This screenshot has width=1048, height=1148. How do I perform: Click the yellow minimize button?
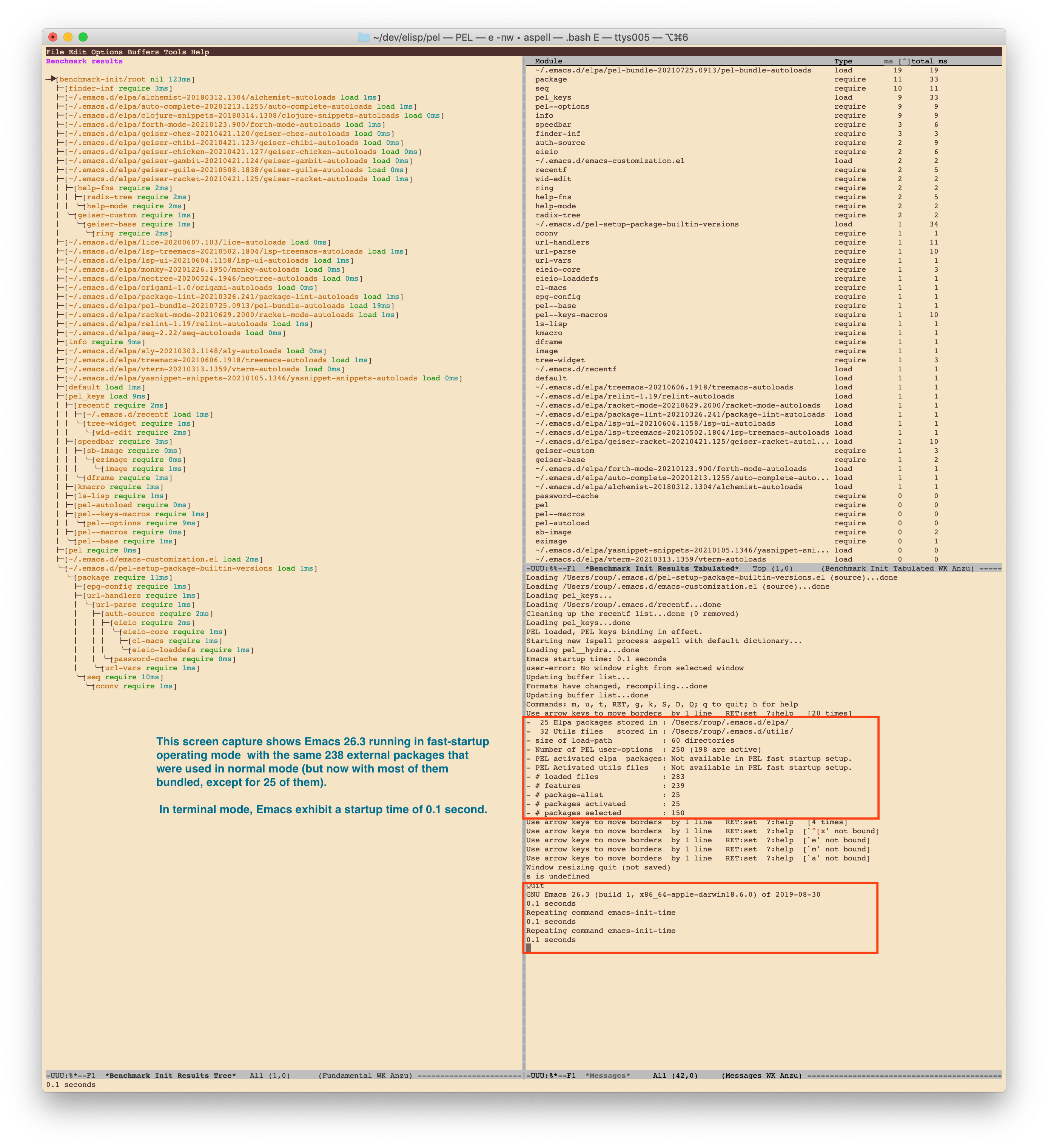[68, 37]
